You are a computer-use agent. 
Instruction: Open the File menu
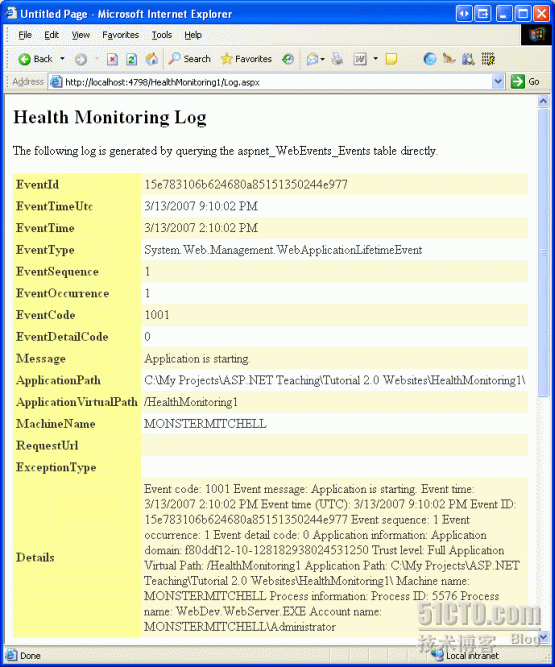[25, 35]
